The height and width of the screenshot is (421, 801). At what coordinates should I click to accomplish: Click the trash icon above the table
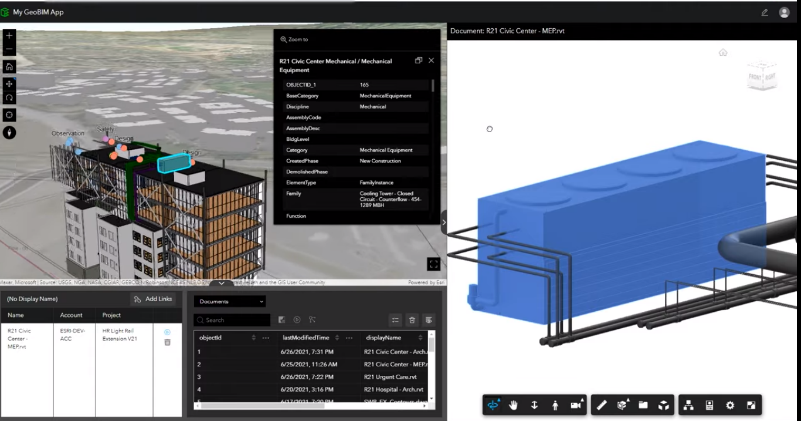412,320
